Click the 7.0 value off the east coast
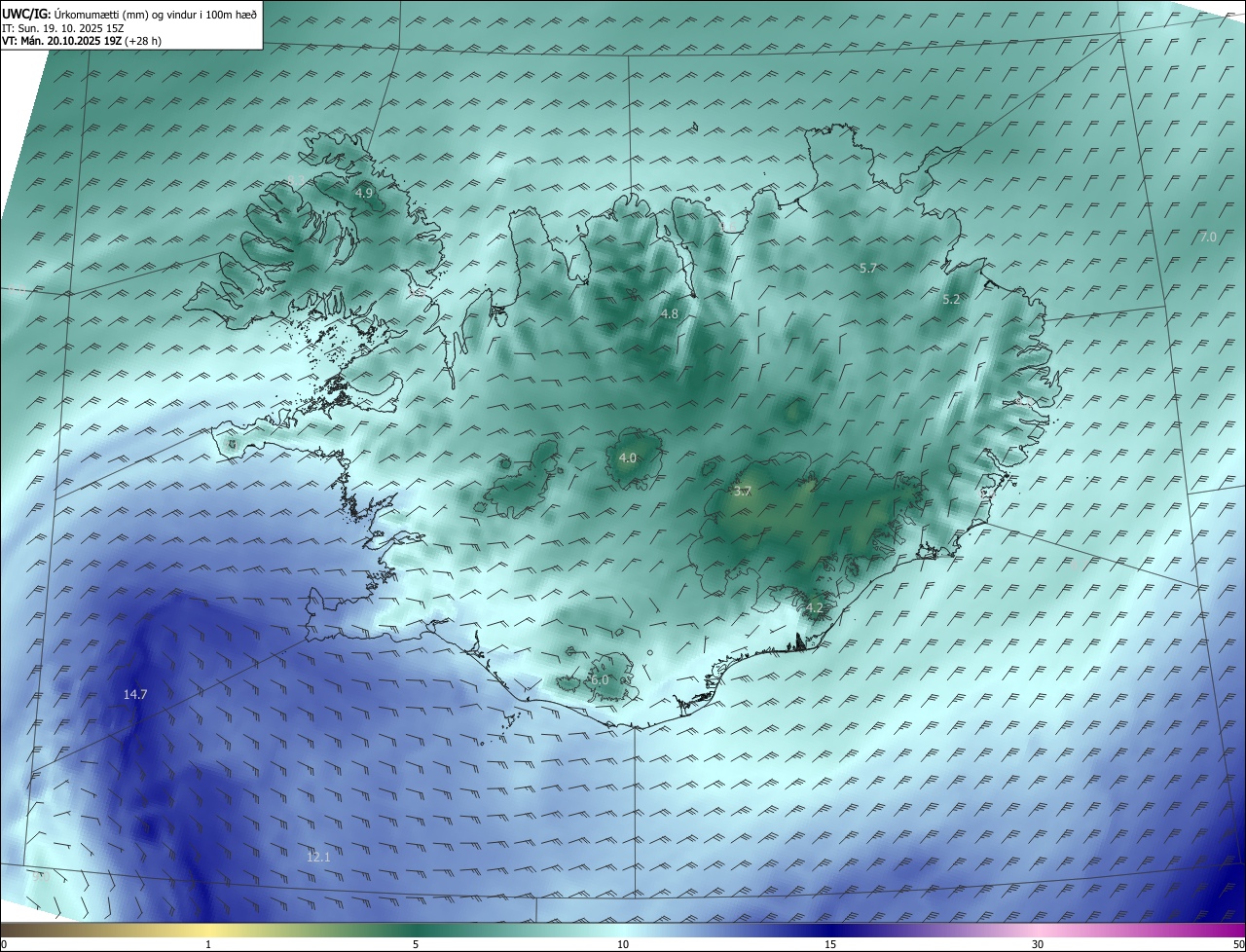 [x=1207, y=237]
